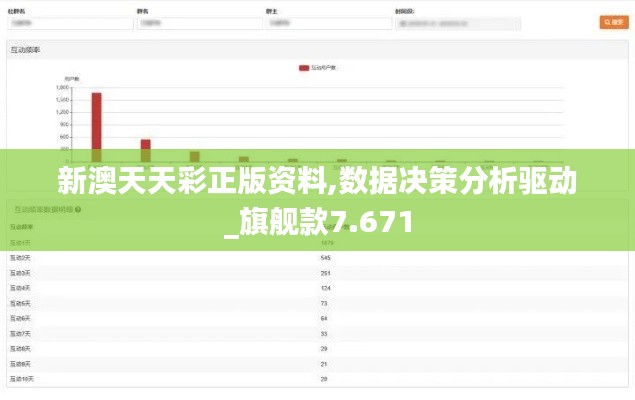635x400 pixels.
Task: Select the 互动8天 row label
Action: (20, 349)
